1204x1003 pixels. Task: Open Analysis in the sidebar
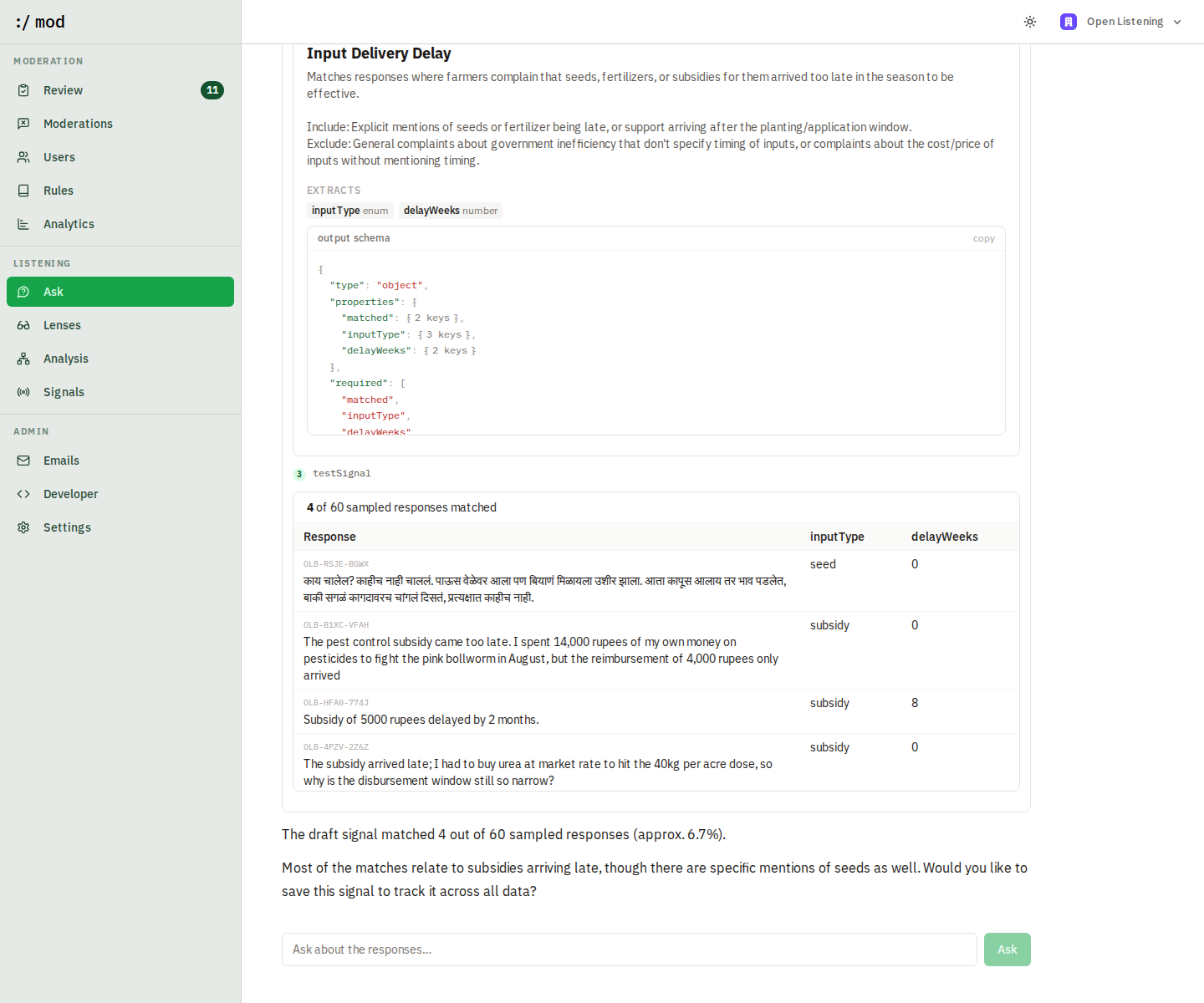pyautogui.click(x=120, y=359)
